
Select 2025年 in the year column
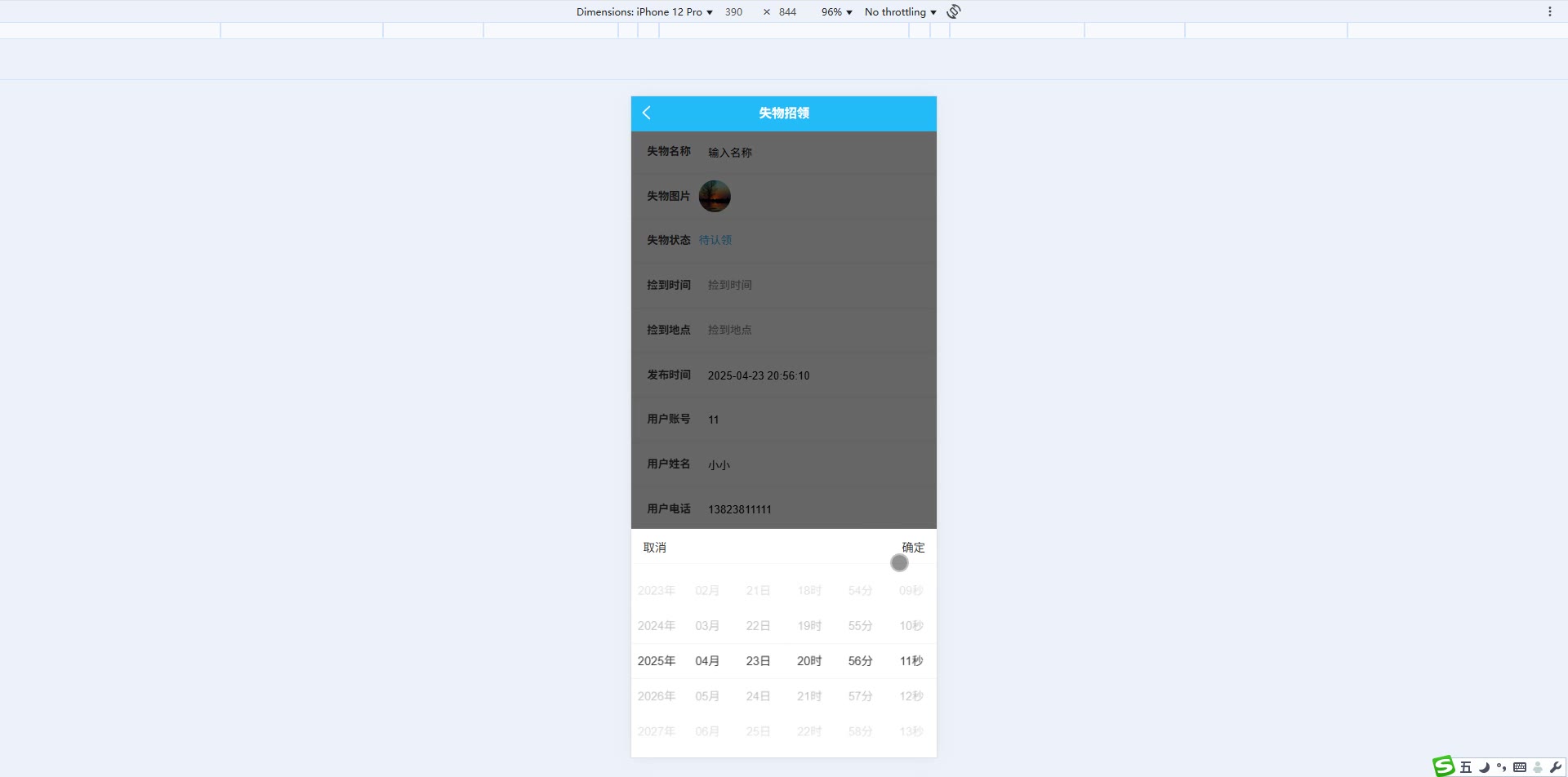(657, 661)
